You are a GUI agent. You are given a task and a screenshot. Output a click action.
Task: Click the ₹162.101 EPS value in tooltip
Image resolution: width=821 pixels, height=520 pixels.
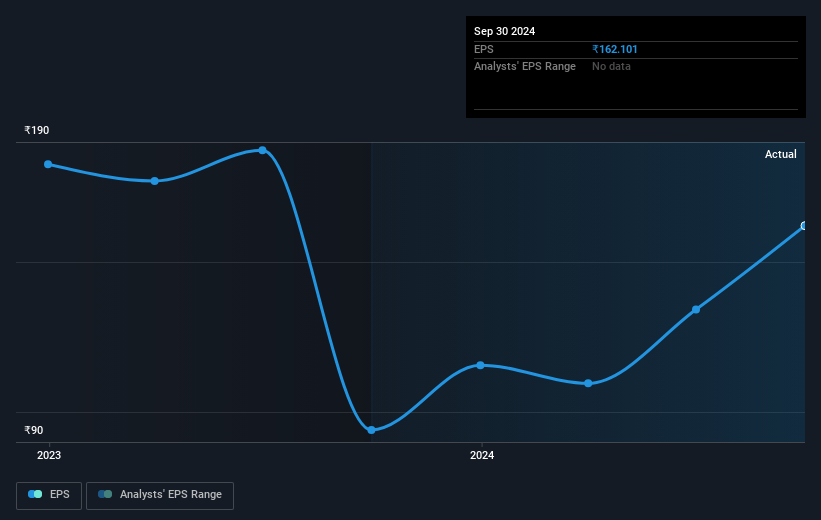coord(615,49)
